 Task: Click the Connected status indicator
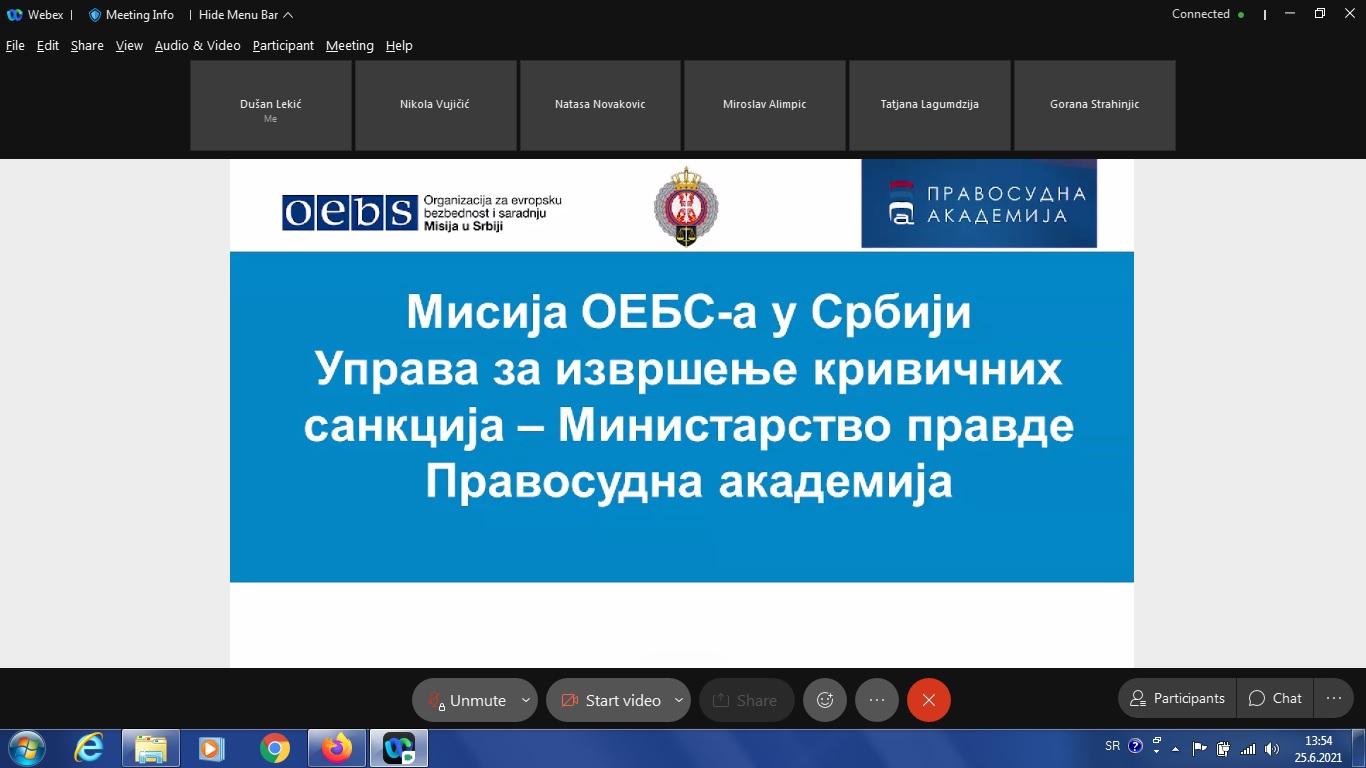click(x=1208, y=14)
